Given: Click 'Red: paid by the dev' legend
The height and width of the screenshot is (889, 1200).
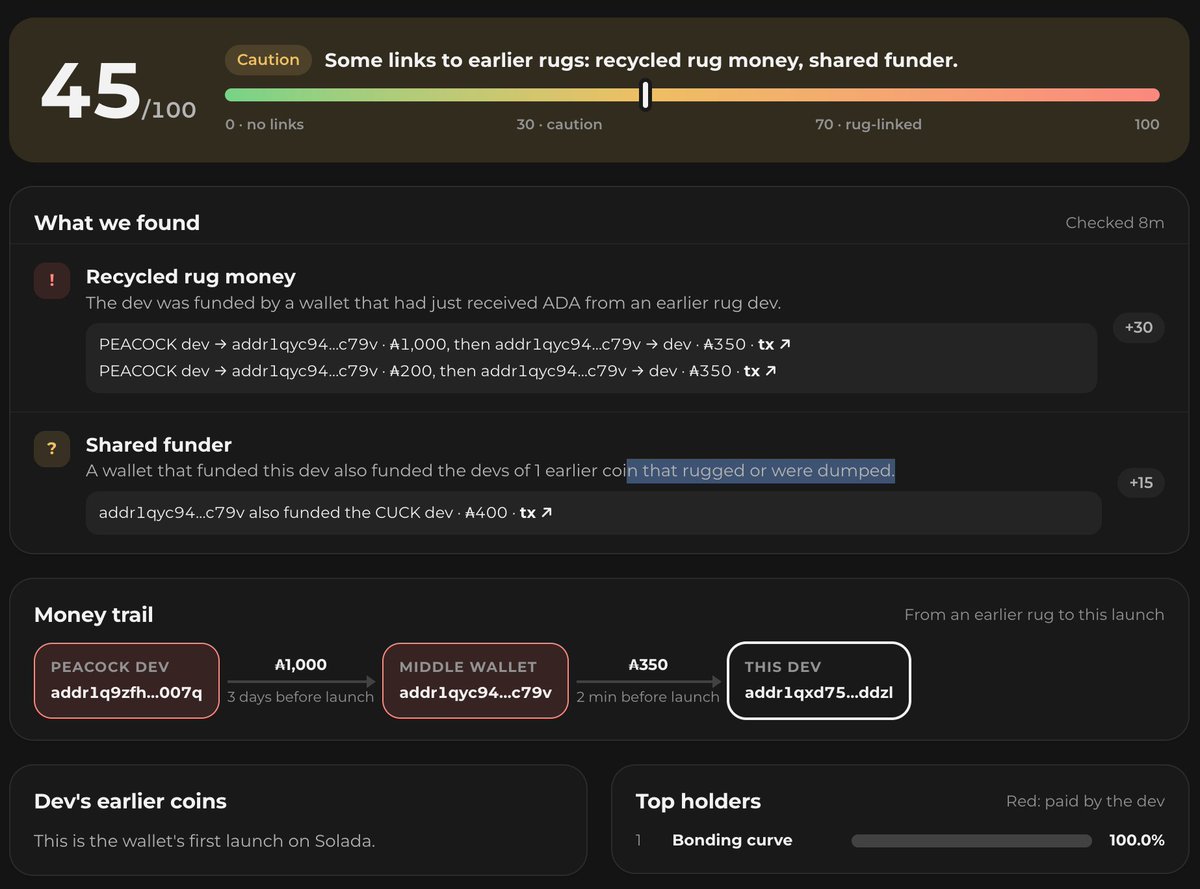Looking at the screenshot, I should (1085, 802).
